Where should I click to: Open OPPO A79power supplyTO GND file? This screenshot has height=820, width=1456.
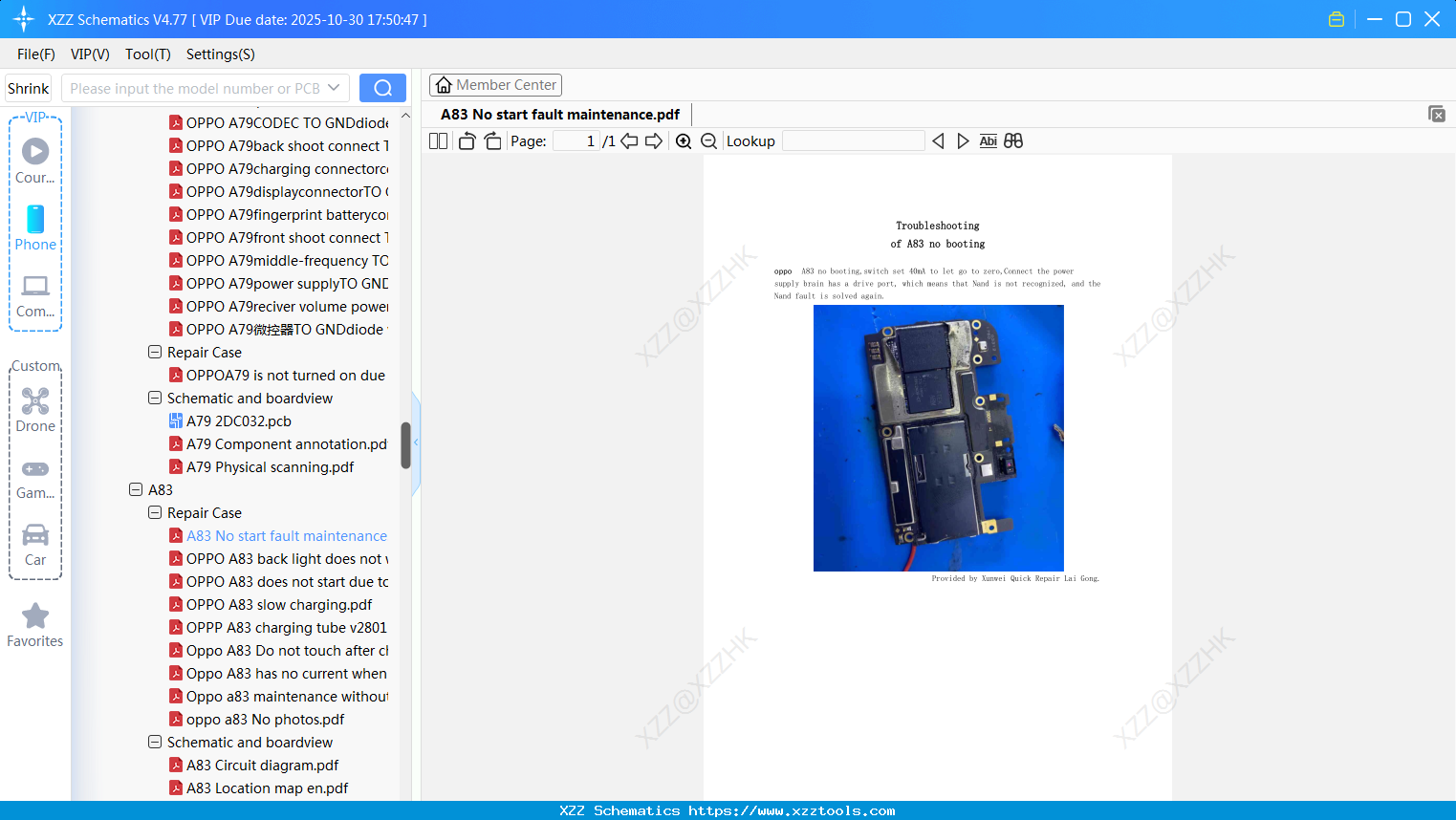click(x=279, y=283)
